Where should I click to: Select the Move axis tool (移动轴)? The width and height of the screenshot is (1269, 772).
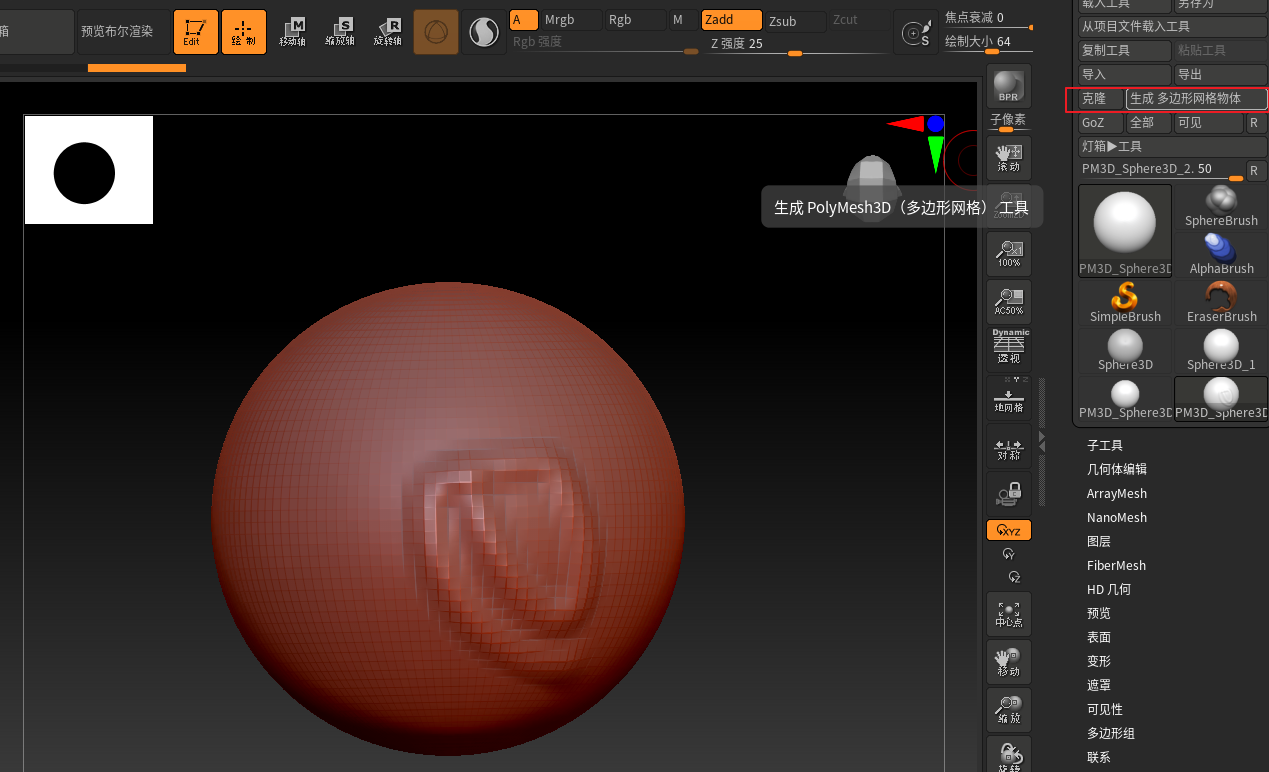click(292, 32)
